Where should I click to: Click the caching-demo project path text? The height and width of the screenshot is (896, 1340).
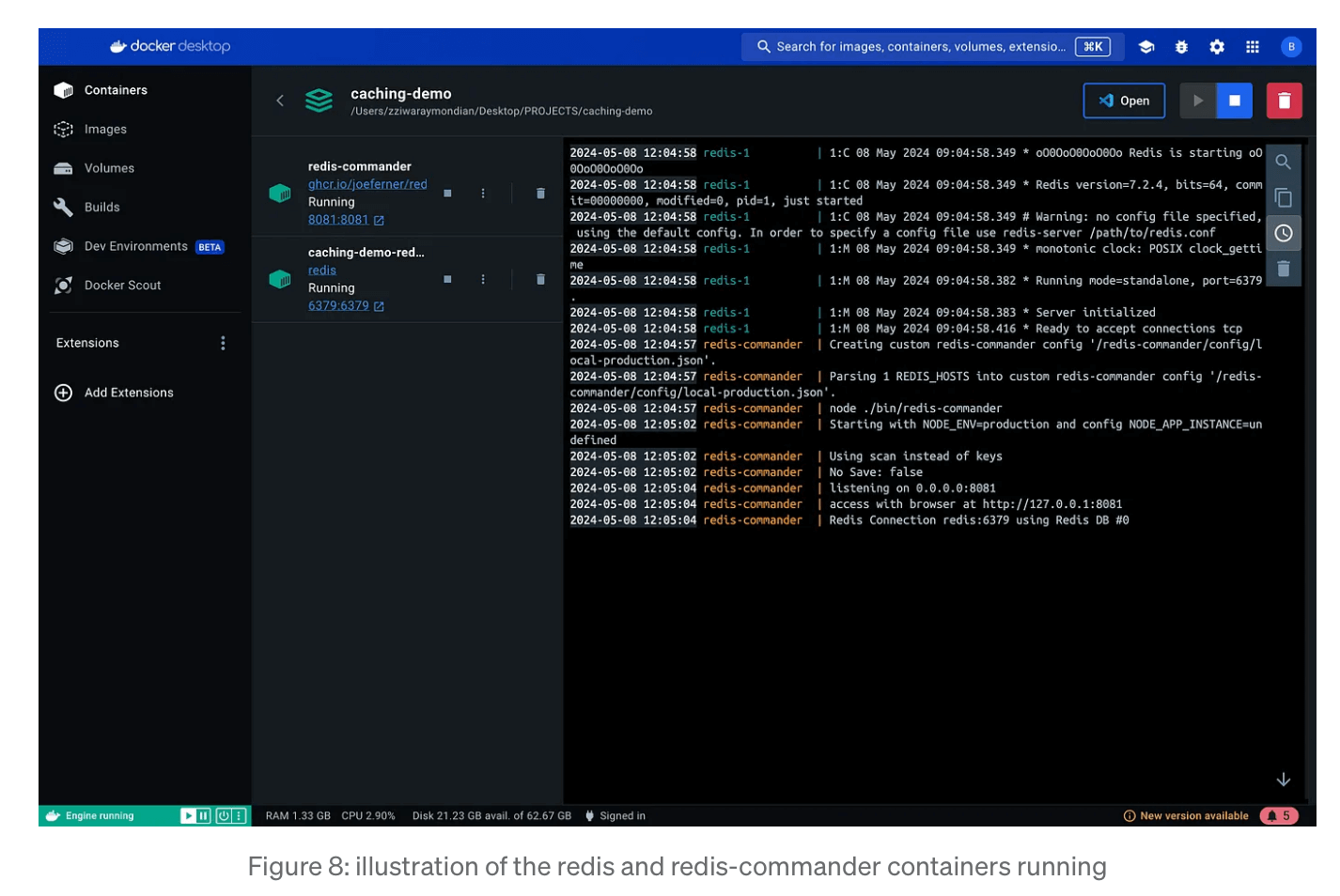(x=502, y=112)
